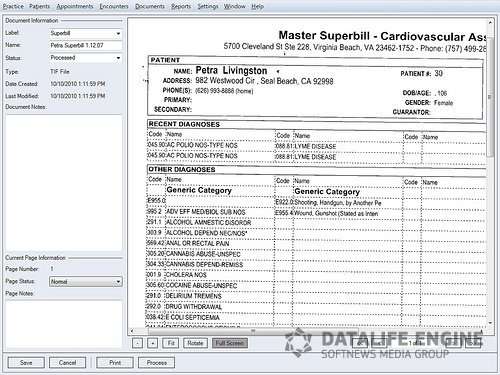Click the zoom in plus button
500x375 pixels.
click(153, 343)
